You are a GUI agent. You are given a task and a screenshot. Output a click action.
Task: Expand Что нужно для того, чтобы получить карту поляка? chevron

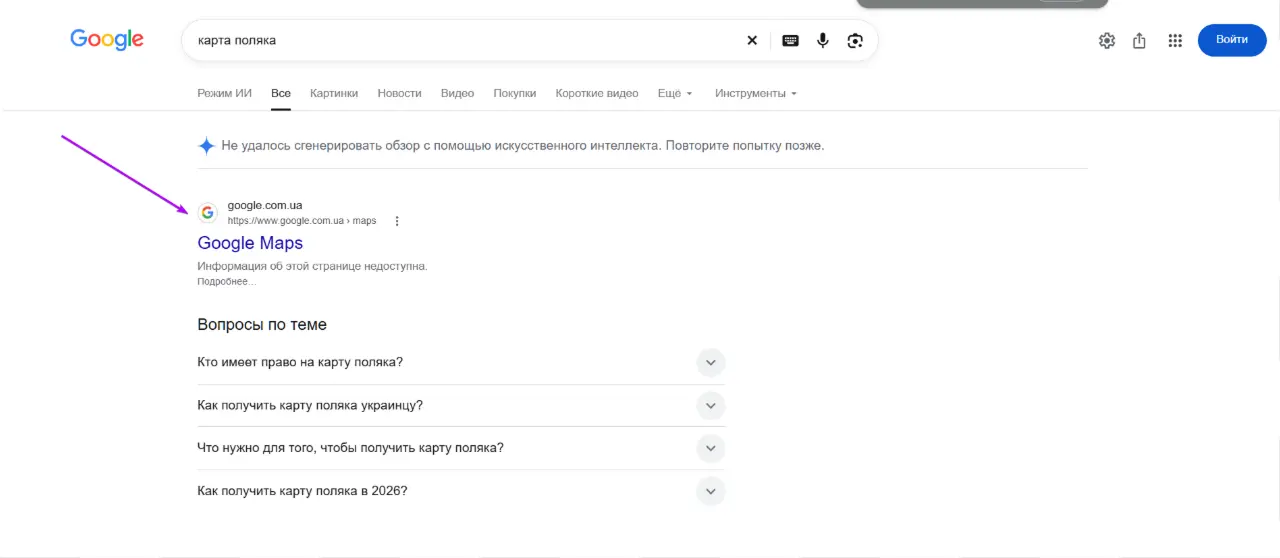710,448
